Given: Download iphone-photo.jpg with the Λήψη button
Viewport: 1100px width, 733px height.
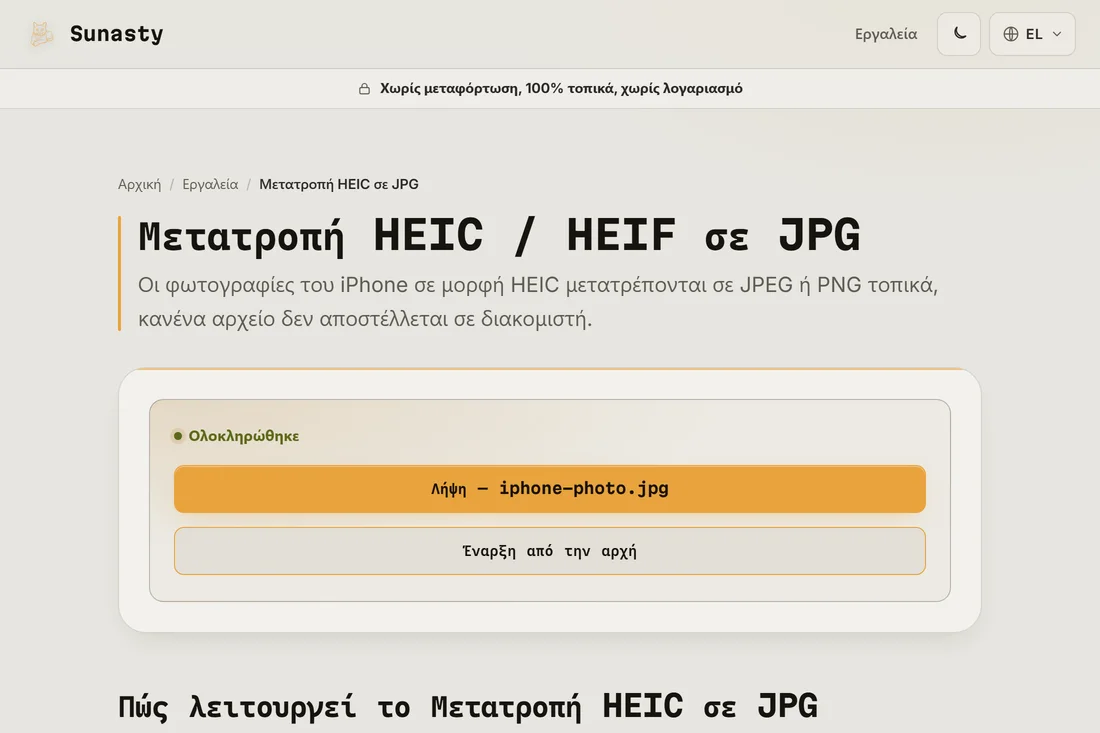Looking at the screenshot, I should [550, 489].
